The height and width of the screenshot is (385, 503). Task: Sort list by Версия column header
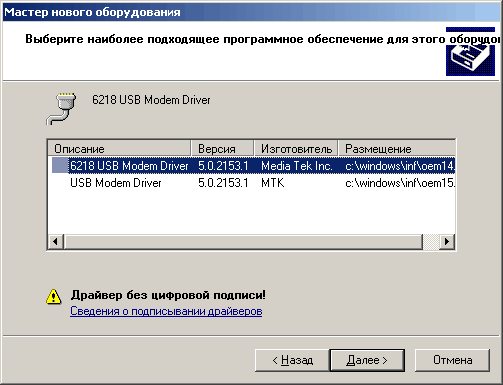(x=222, y=149)
